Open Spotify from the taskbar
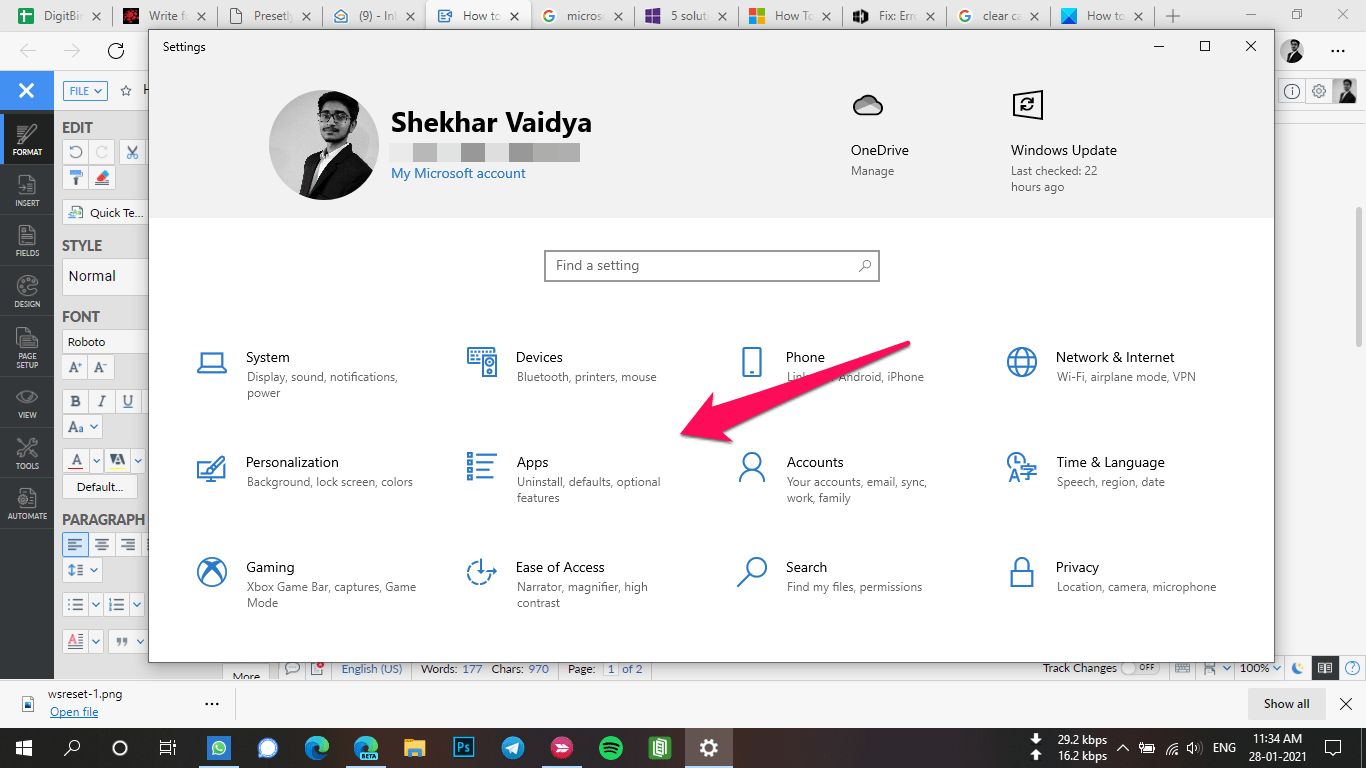The image size is (1366, 768). pyautogui.click(x=610, y=747)
